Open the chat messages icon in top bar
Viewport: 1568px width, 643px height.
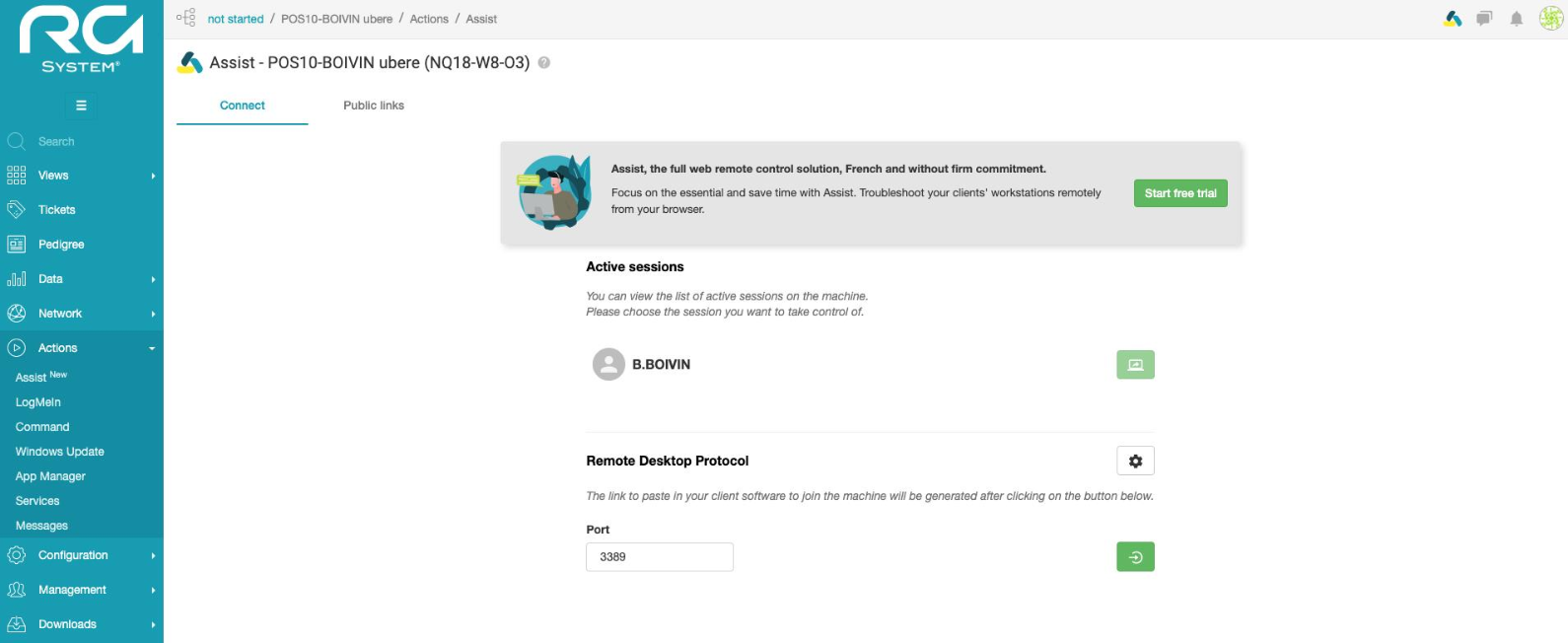point(1484,19)
